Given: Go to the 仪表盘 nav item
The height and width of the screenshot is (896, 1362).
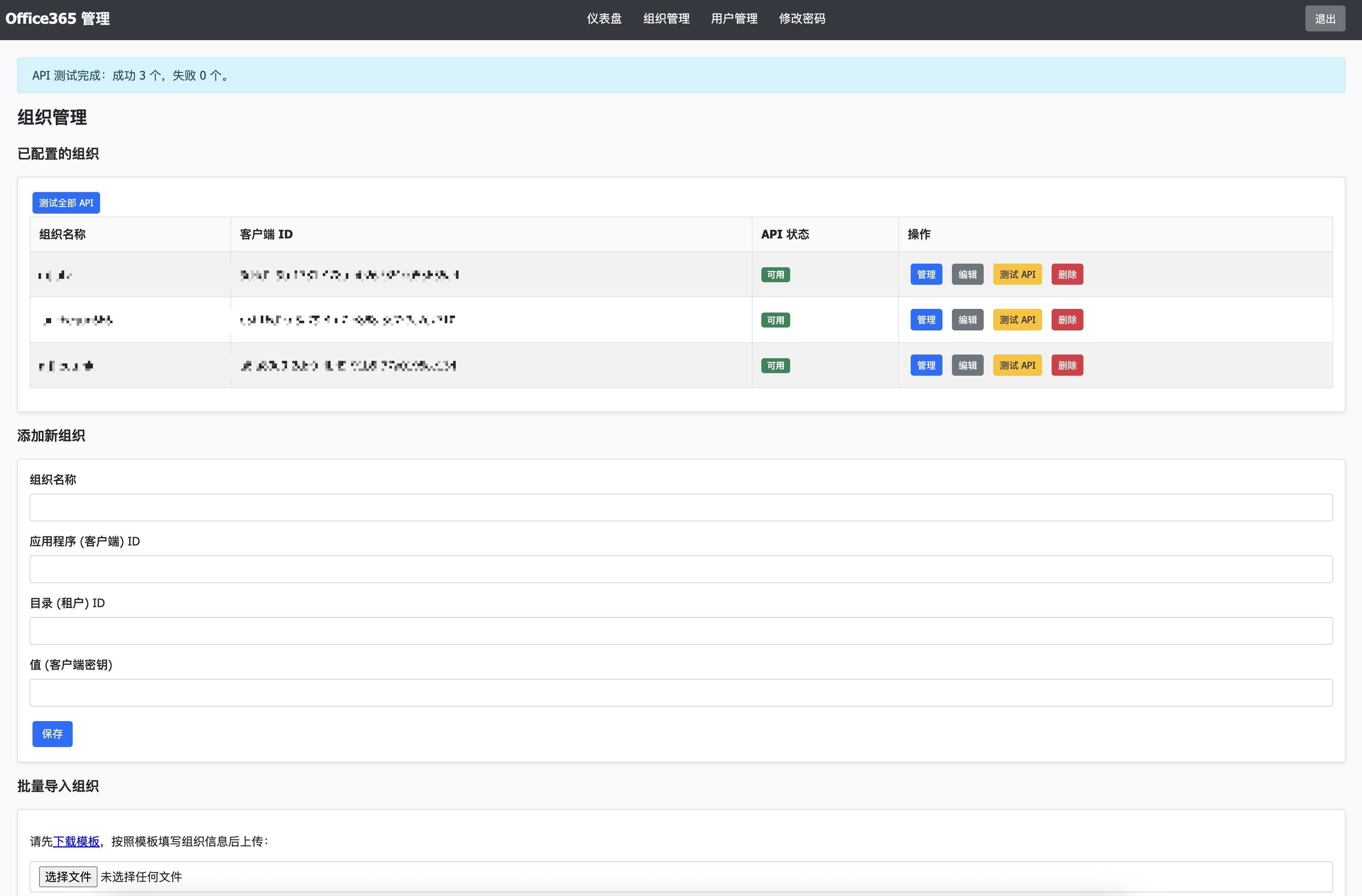Looking at the screenshot, I should click(x=604, y=19).
